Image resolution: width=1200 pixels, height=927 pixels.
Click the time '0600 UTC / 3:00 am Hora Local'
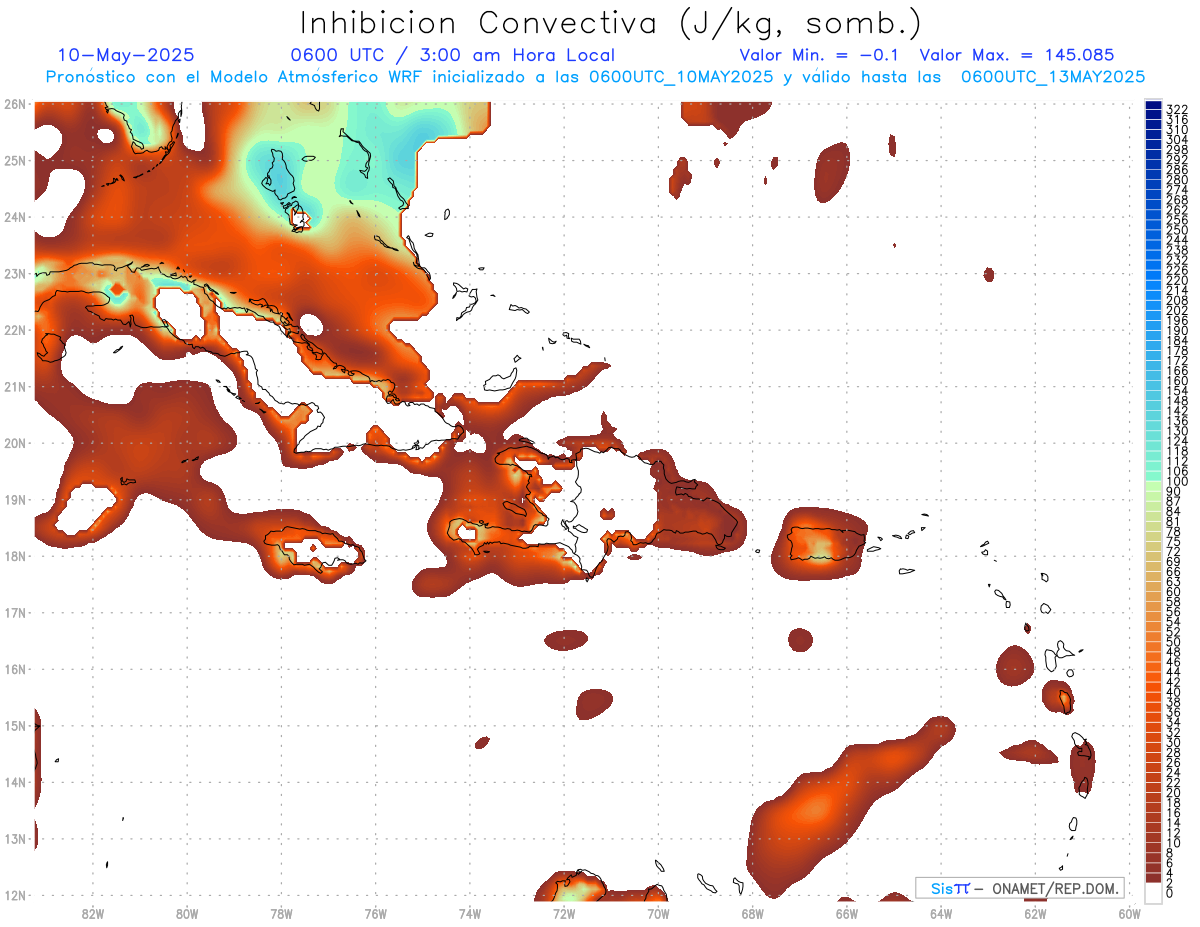(x=453, y=55)
